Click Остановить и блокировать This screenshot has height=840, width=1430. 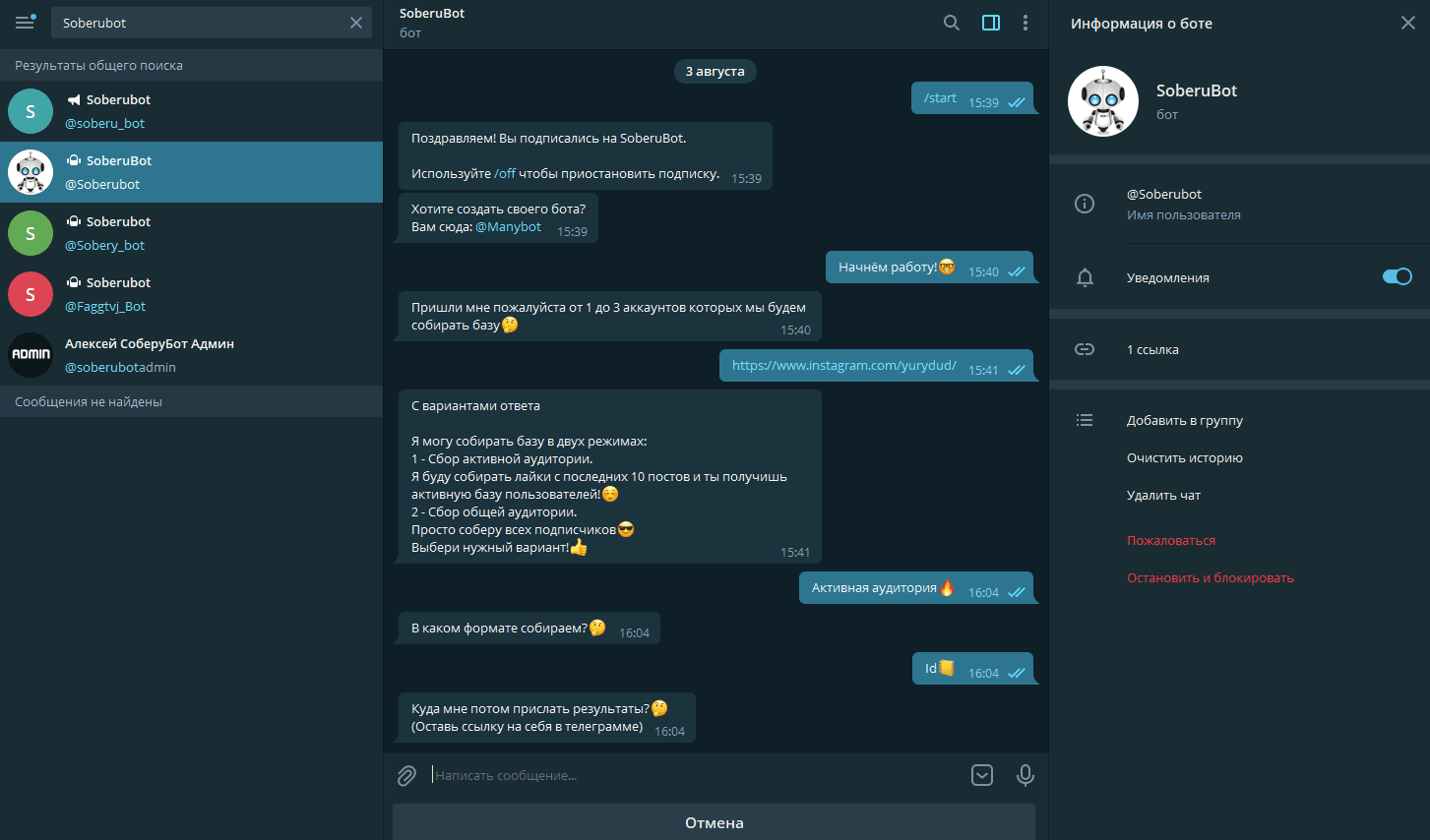click(x=1210, y=577)
